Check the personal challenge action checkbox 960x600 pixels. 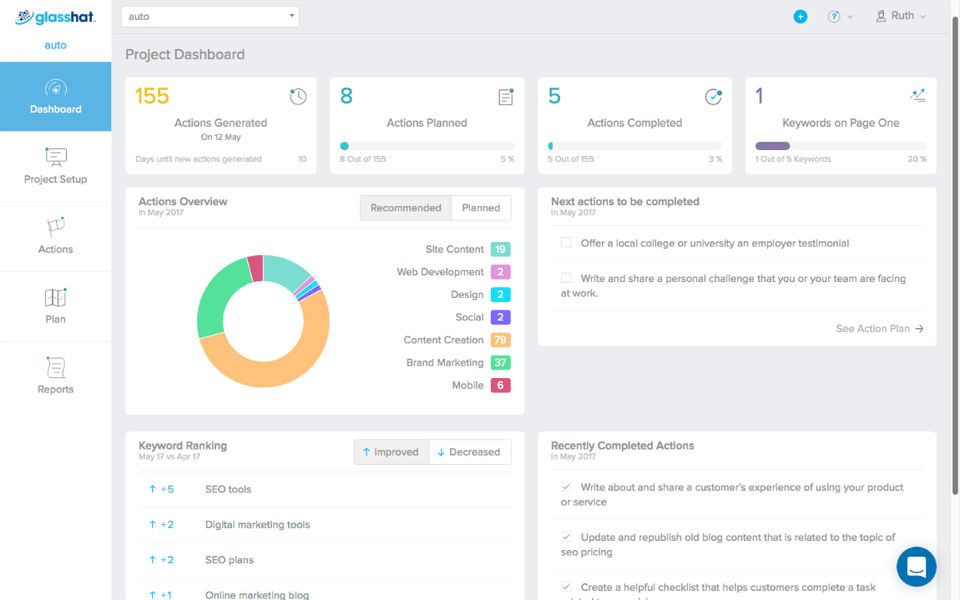[x=566, y=278]
